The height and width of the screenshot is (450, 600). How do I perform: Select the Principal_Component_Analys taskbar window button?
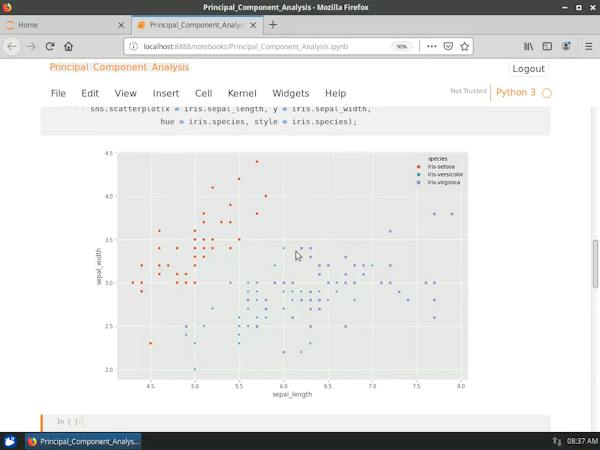83,442
